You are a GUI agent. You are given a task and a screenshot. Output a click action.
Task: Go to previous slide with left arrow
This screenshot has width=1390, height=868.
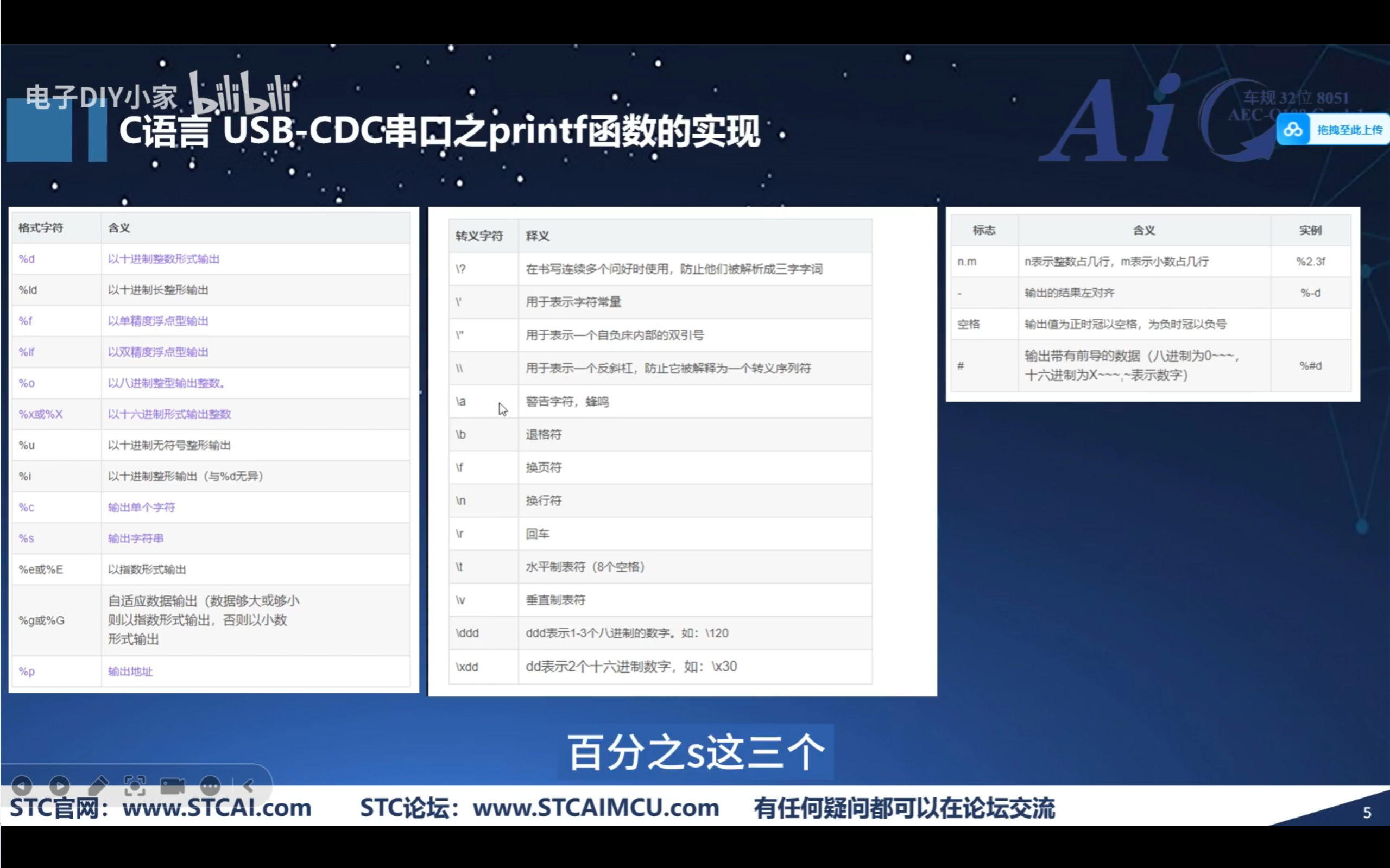point(22,785)
